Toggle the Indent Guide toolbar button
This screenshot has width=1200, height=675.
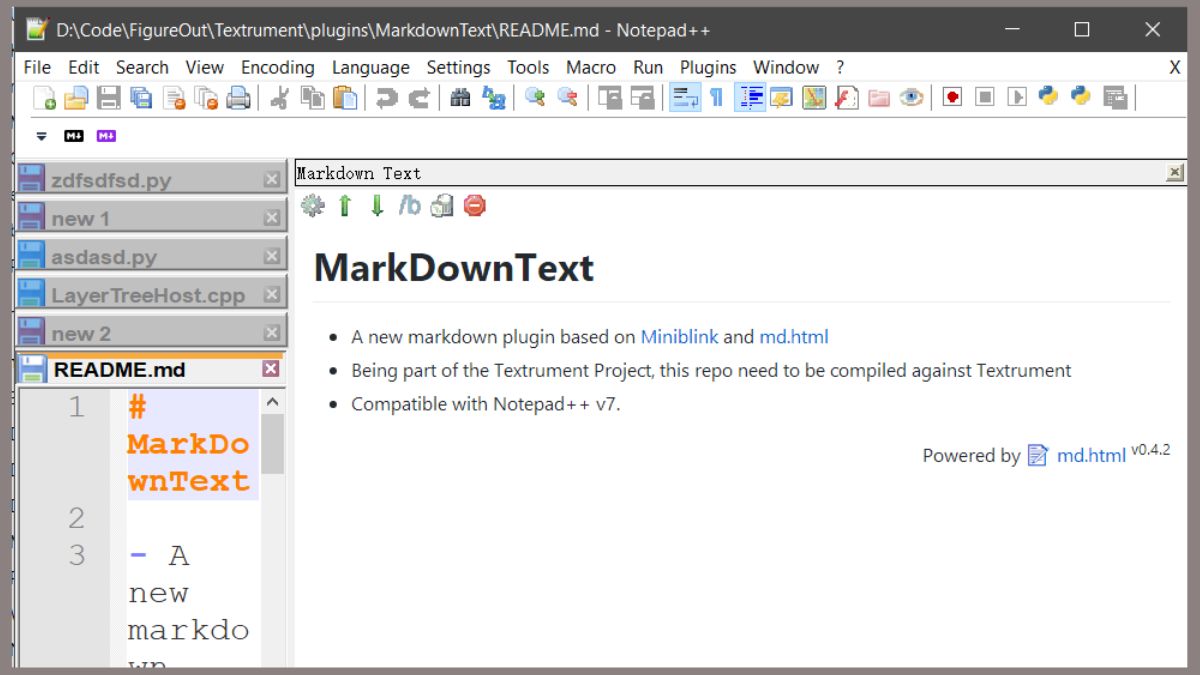coord(750,98)
